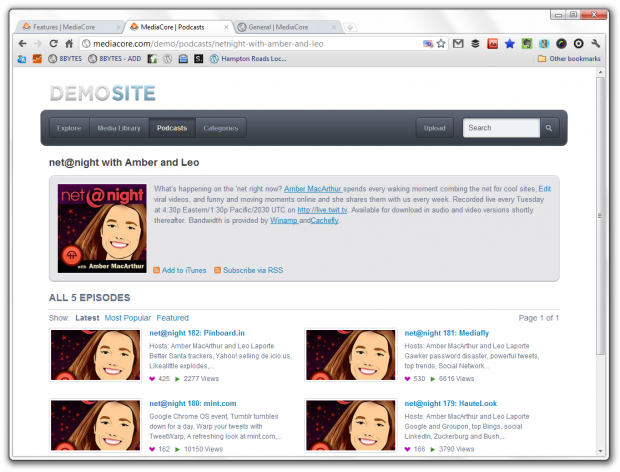
Task: Open the Chrome wrench settings menu
Action: coord(595,43)
